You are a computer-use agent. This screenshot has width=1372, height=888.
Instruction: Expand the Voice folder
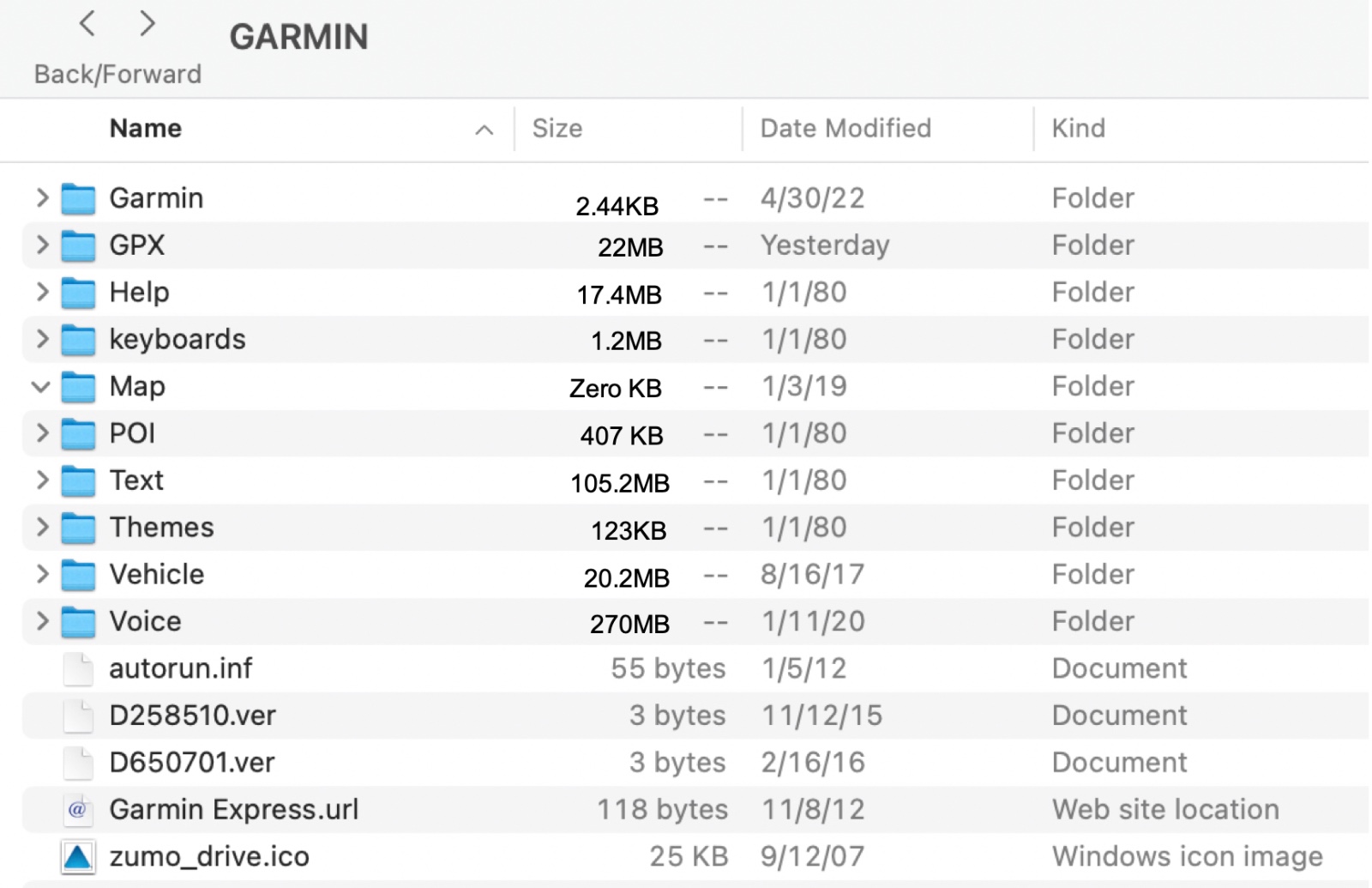point(41,621)
